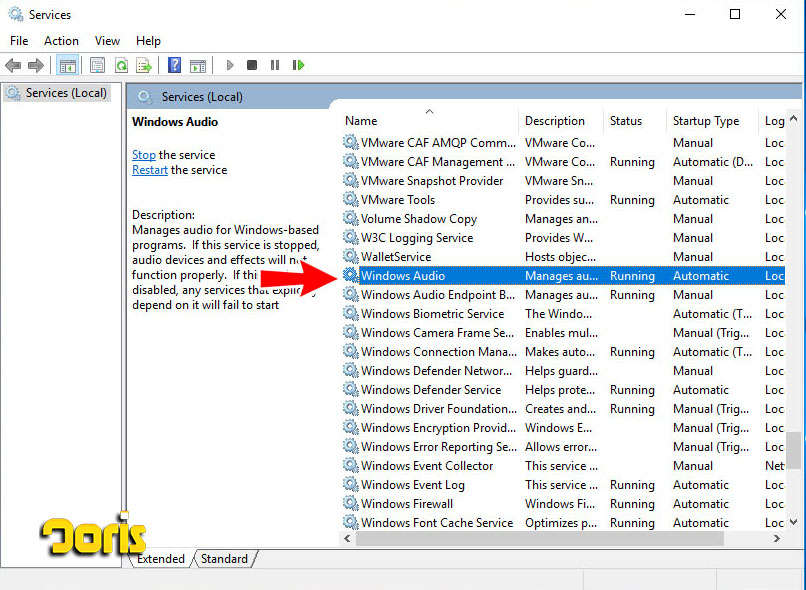Close the Services window

coord(781,14)
